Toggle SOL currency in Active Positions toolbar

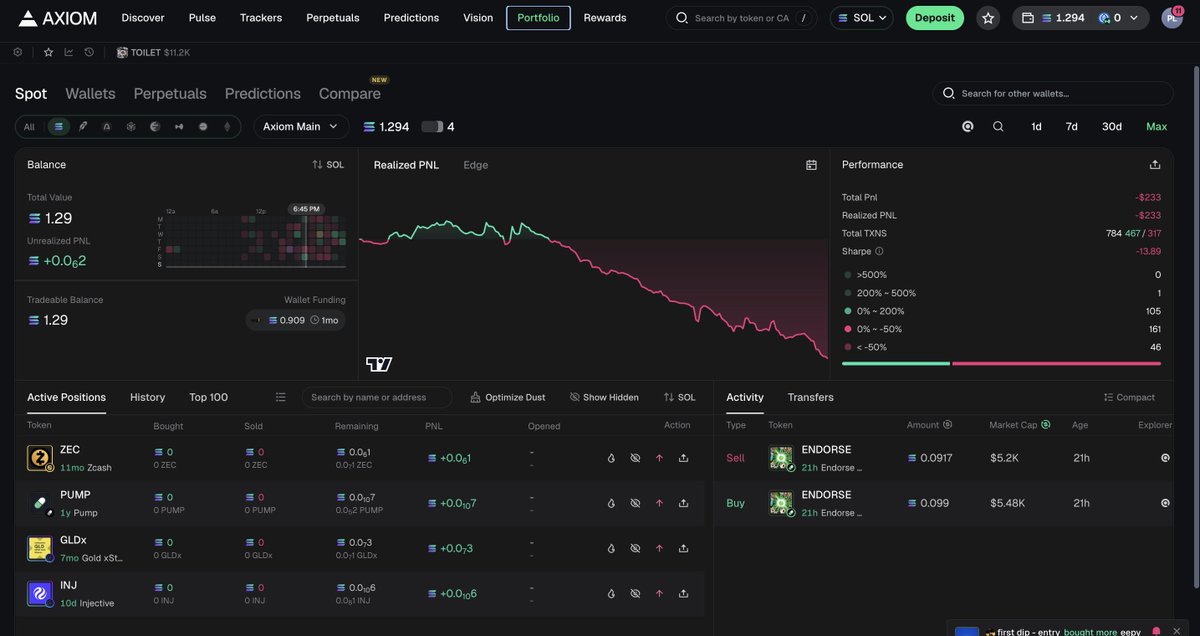click(x=679, y=397)
